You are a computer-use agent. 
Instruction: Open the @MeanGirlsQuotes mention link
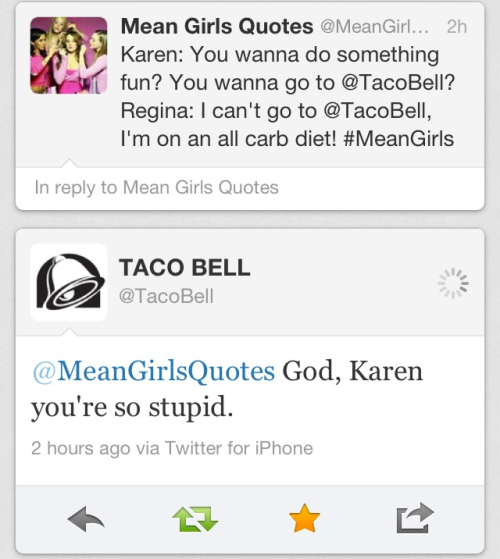tap(154, 371)
